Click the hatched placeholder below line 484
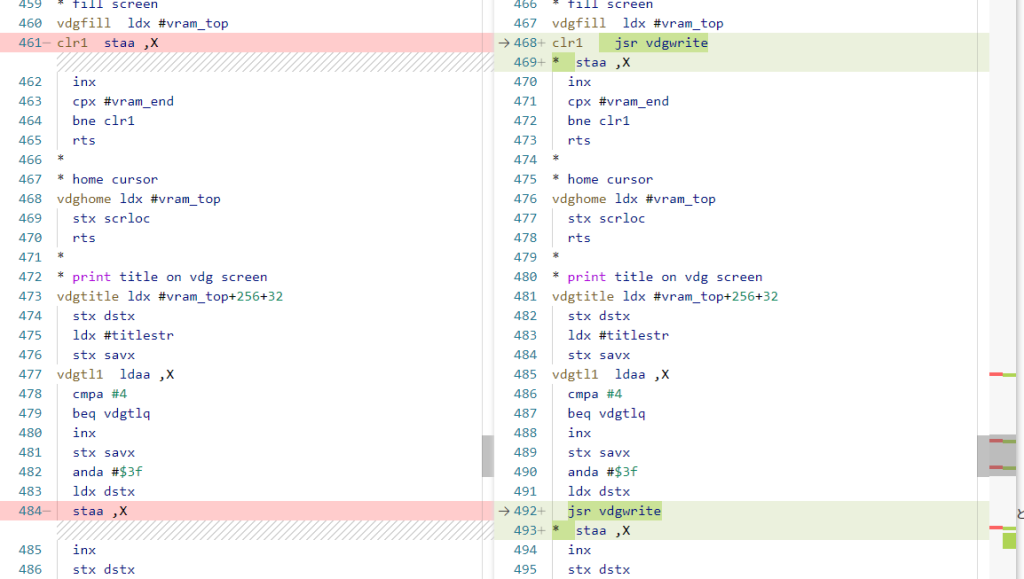 (268, 530)
